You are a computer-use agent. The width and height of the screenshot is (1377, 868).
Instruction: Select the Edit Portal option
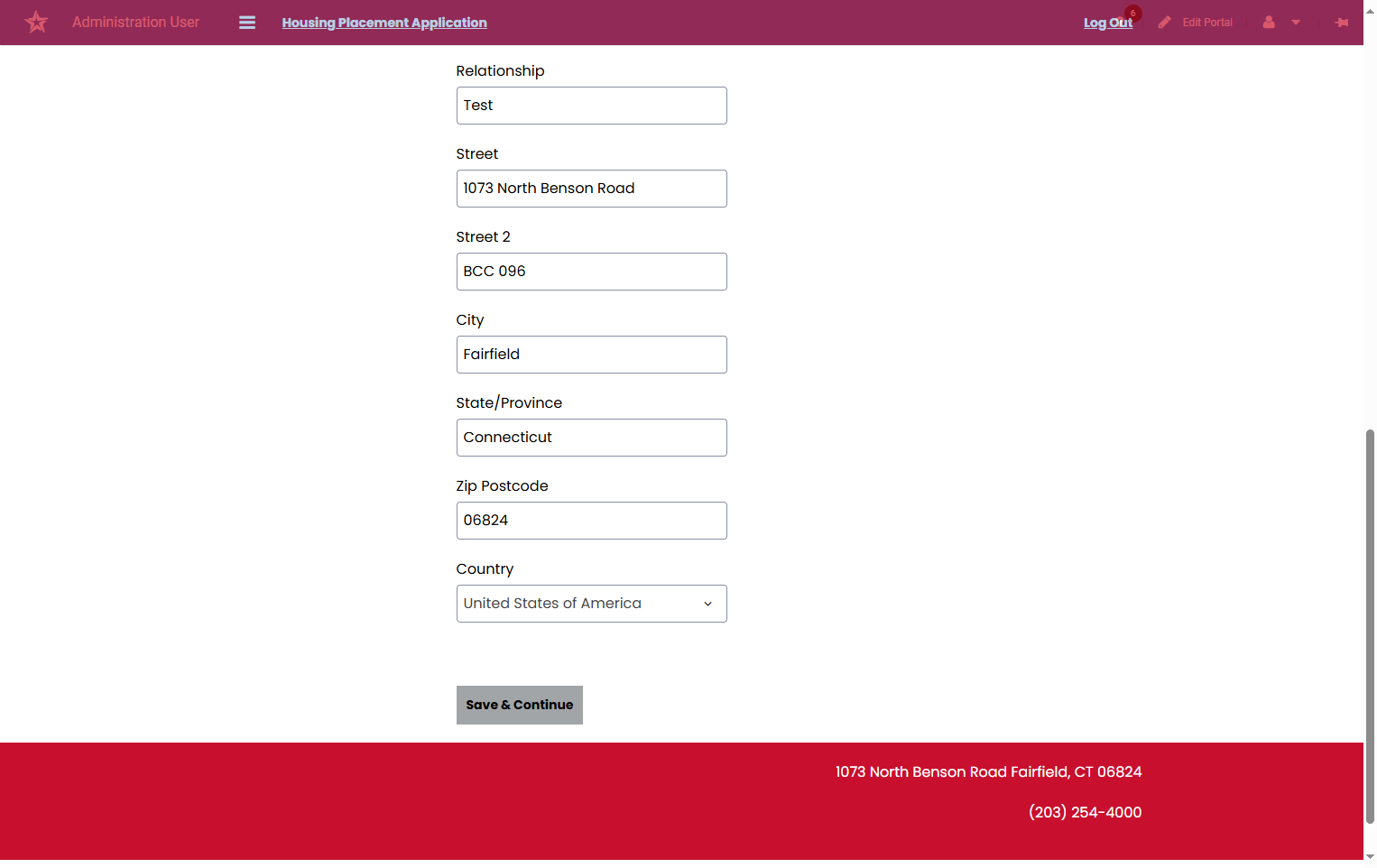[1207, 23]
